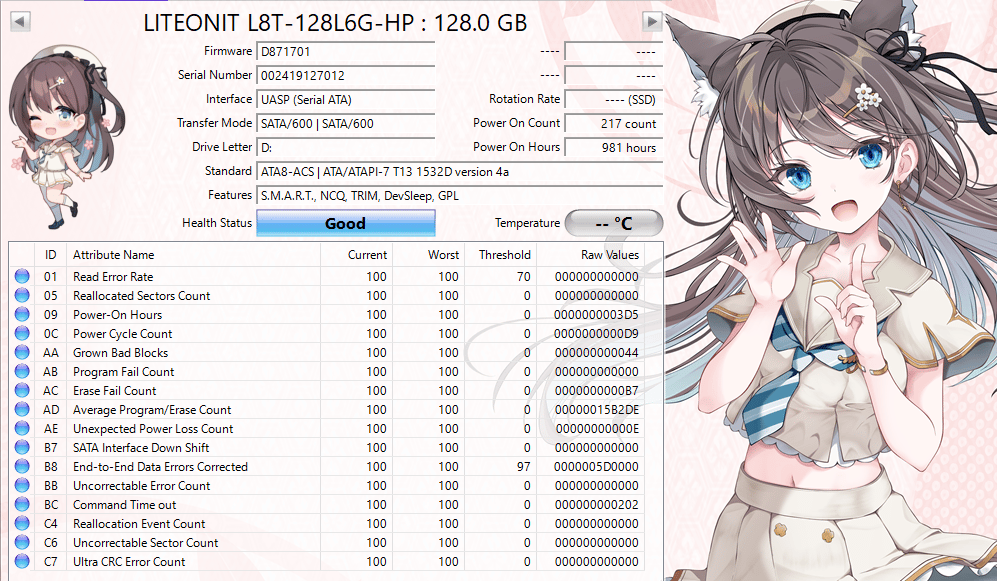Select status orb for Power-On Hours row

tap(22, 314)
